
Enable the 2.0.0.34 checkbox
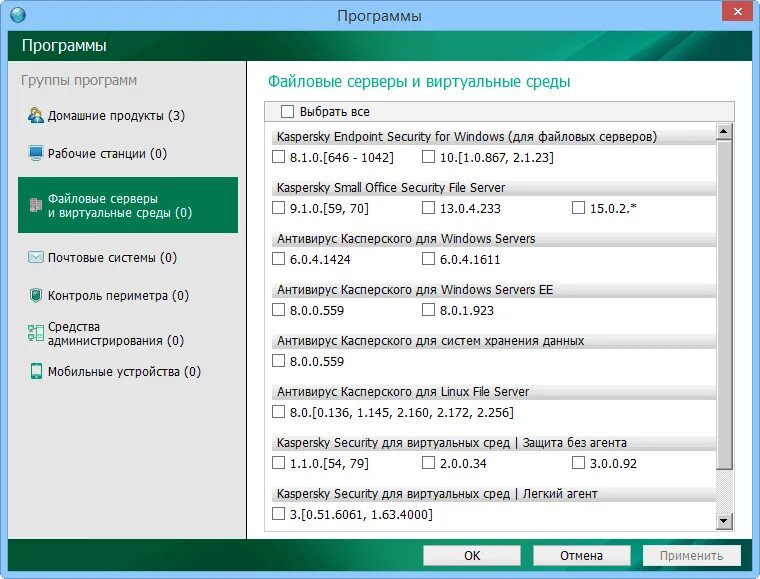(x=428, y=462)
